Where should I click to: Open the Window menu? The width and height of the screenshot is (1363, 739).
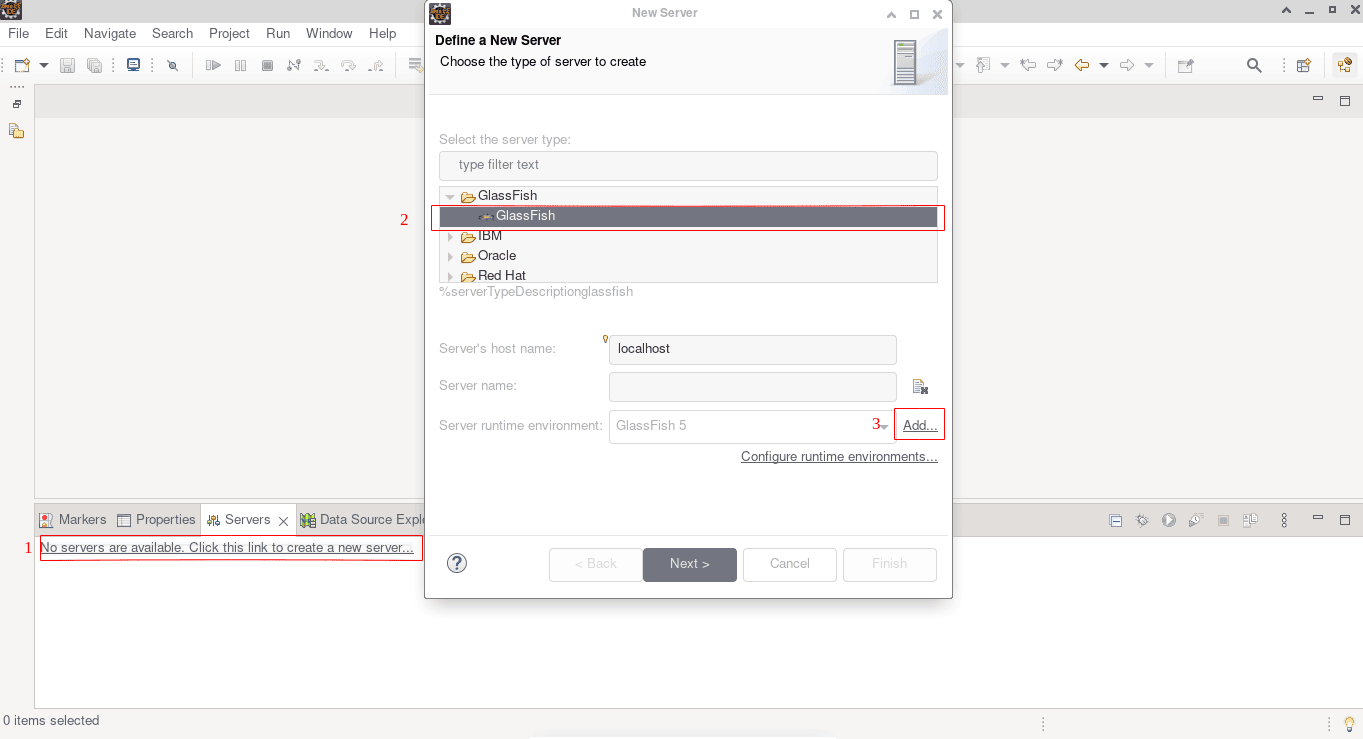[x=329, y=33]
